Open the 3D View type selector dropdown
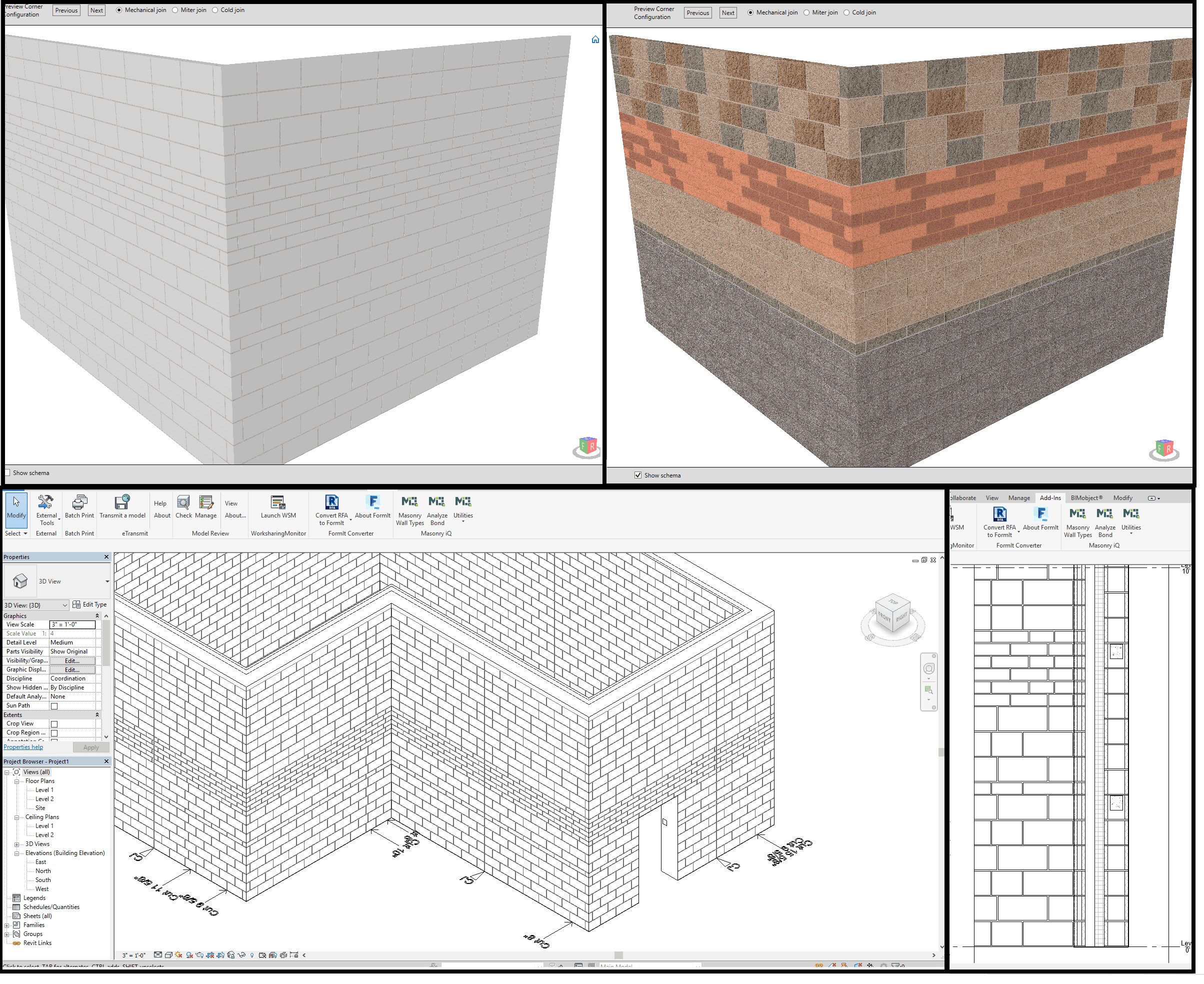The height and width of the screenshot is (984, 1204). coord(106,581)
